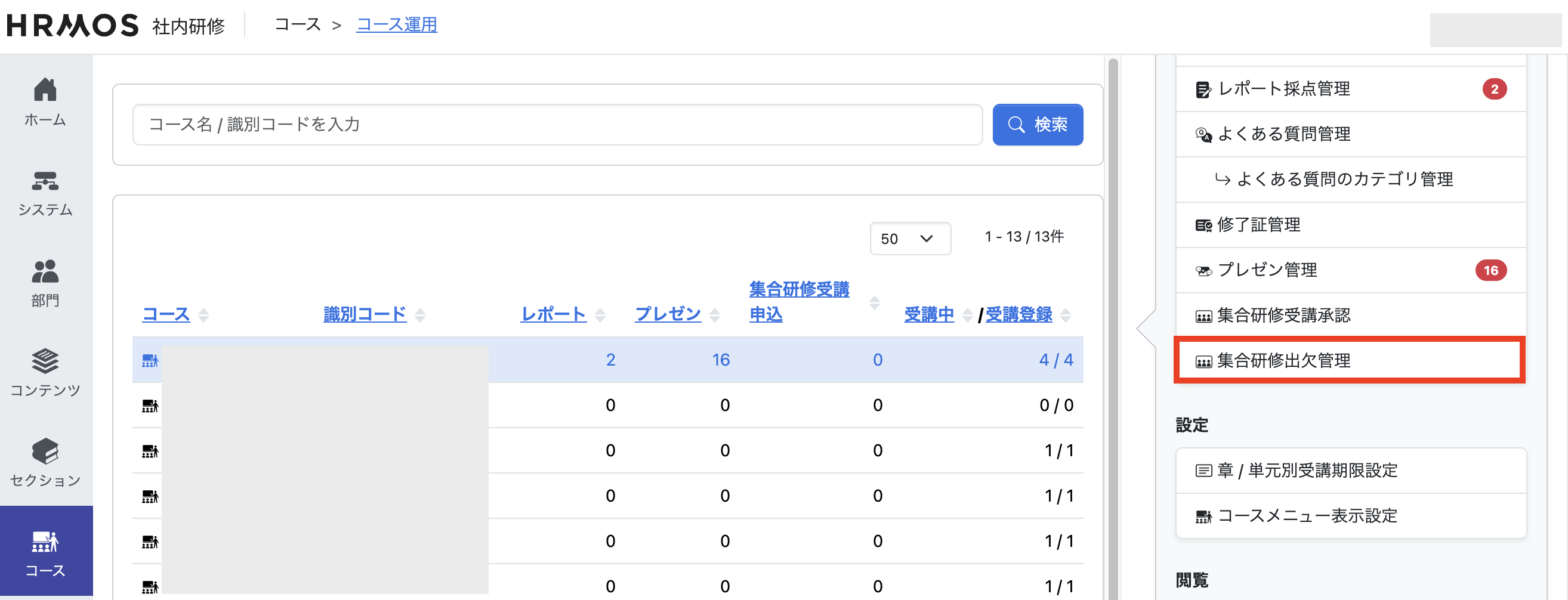Screen dimensions: 1568x600
Task: Select the システム sidebar icon
Action: click(x=45, y=190)
